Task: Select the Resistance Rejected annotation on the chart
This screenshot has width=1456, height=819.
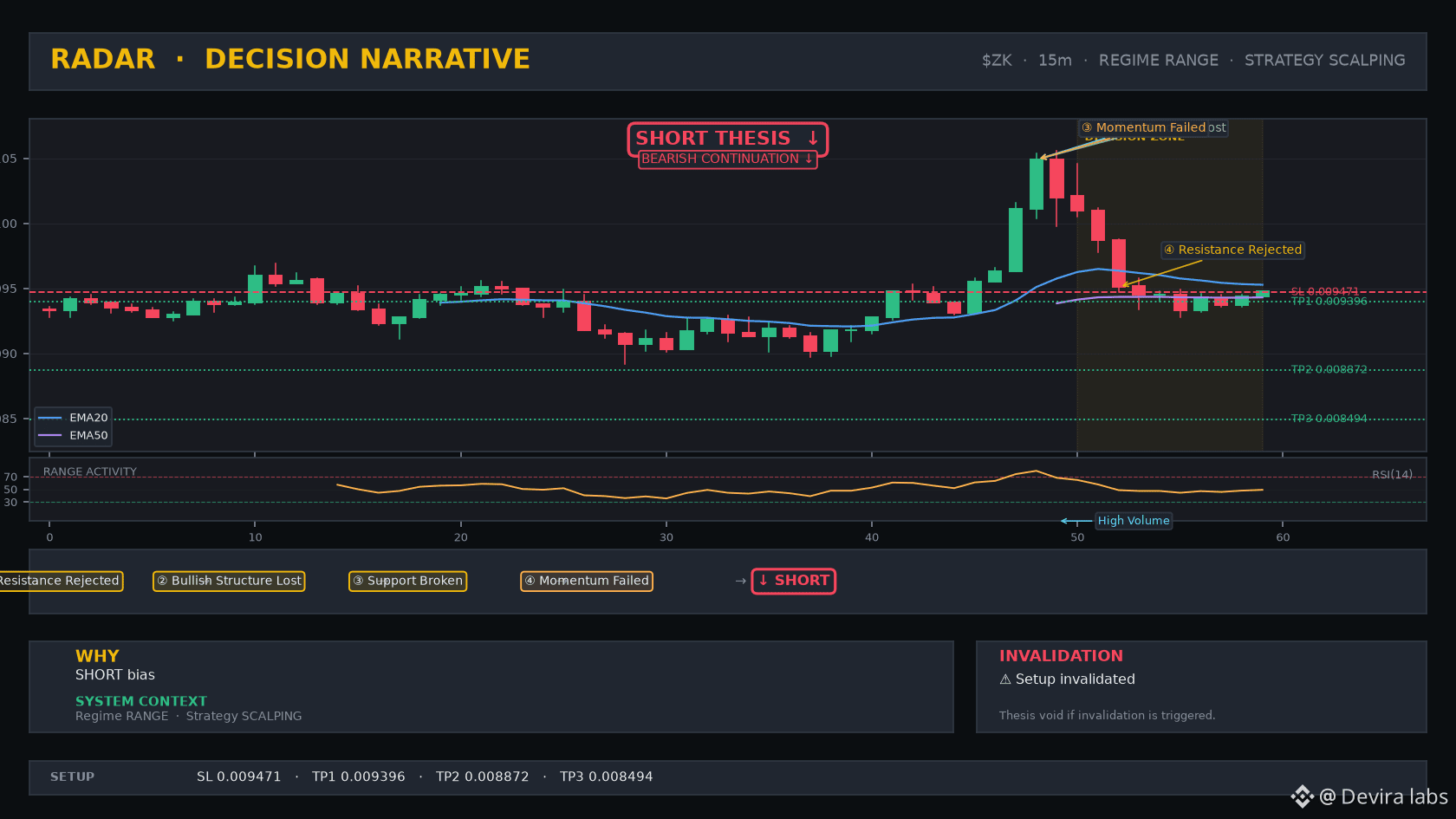Action: click(1233, 250)
